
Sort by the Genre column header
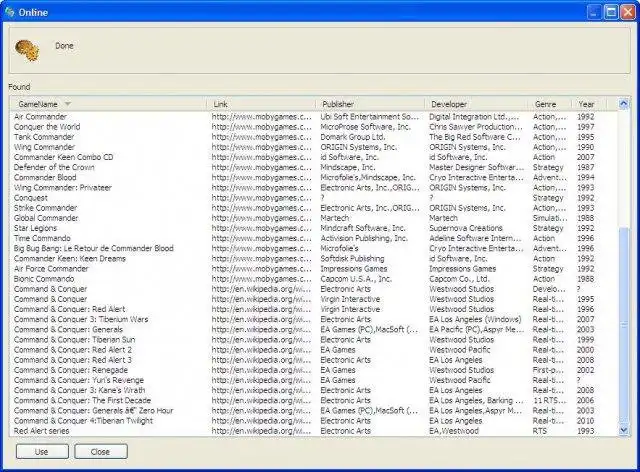click(550, 104)
